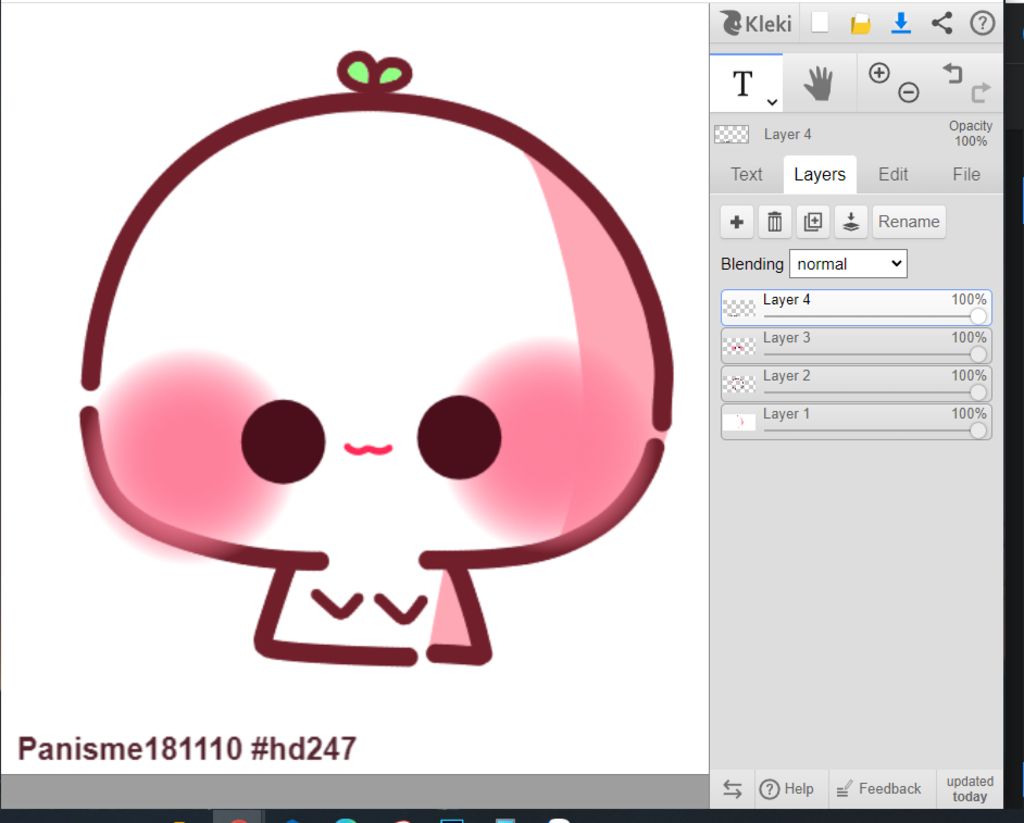Zoom in on the canvas
Screen dimensions: 1024x823
pos(879,73)
